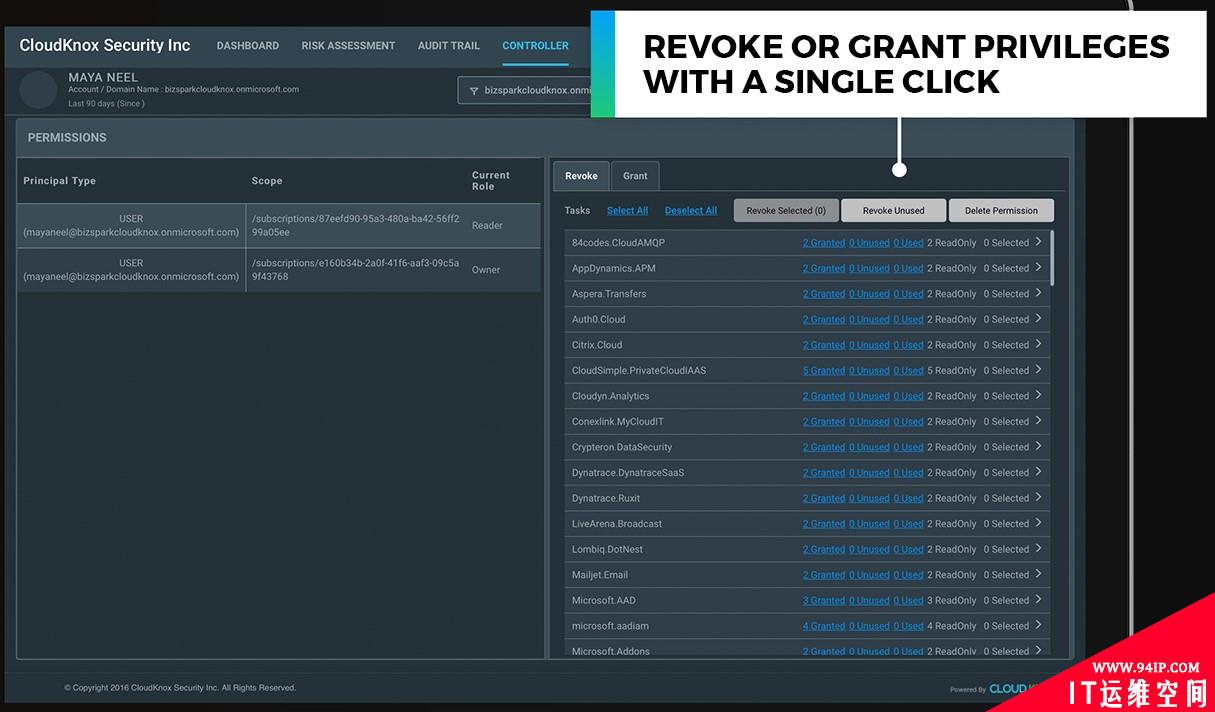Expand the Crypteron.DataSecurity row chevron
Screen dimensions: 1215x712
(1039, 447)
